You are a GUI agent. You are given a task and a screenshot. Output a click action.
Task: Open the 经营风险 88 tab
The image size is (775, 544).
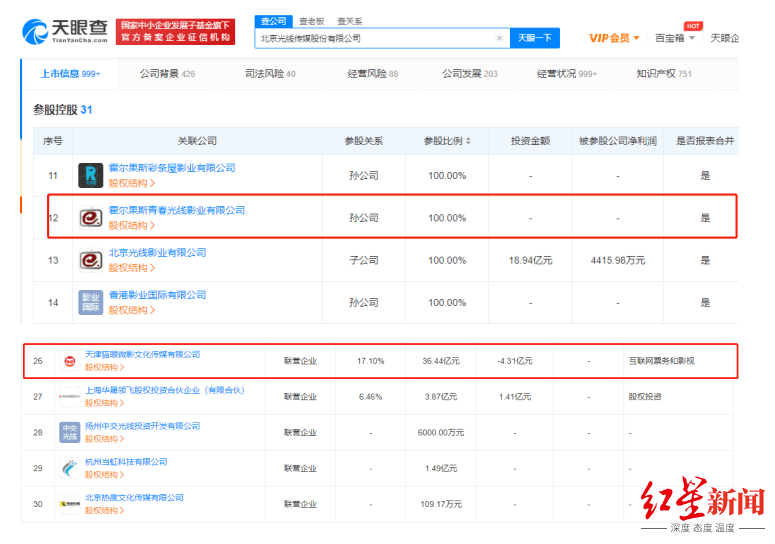373,74
